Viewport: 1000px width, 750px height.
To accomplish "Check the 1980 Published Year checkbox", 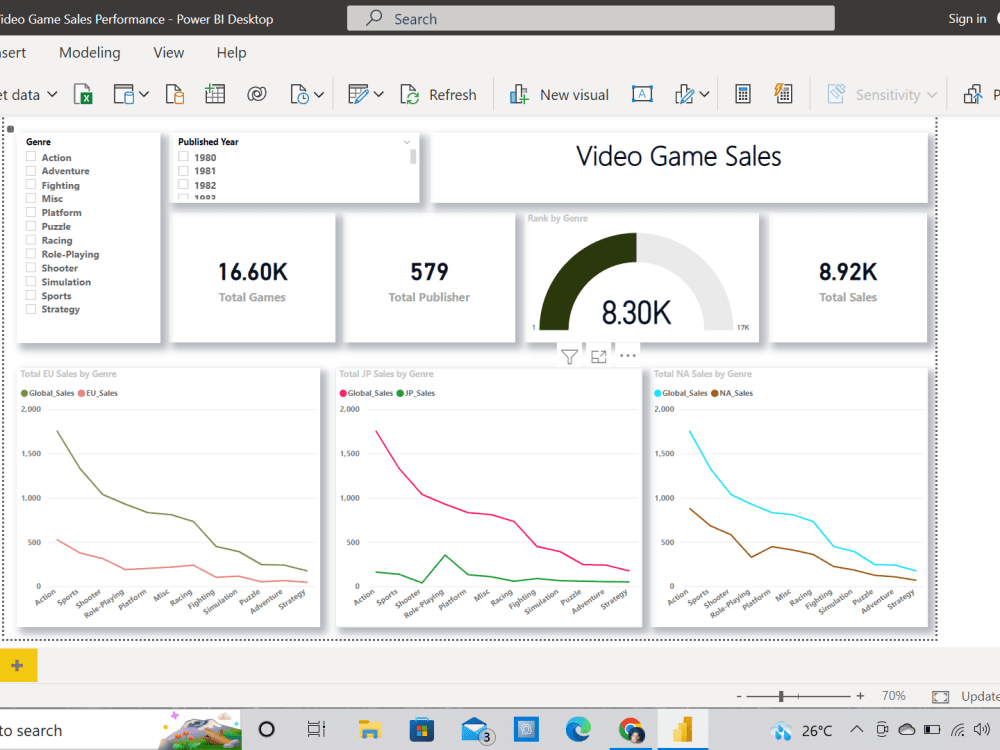I will coord(183,156).
